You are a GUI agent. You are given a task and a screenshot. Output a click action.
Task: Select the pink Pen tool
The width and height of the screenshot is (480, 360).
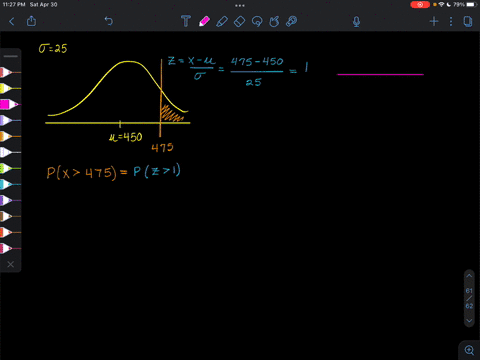point(204,21)
